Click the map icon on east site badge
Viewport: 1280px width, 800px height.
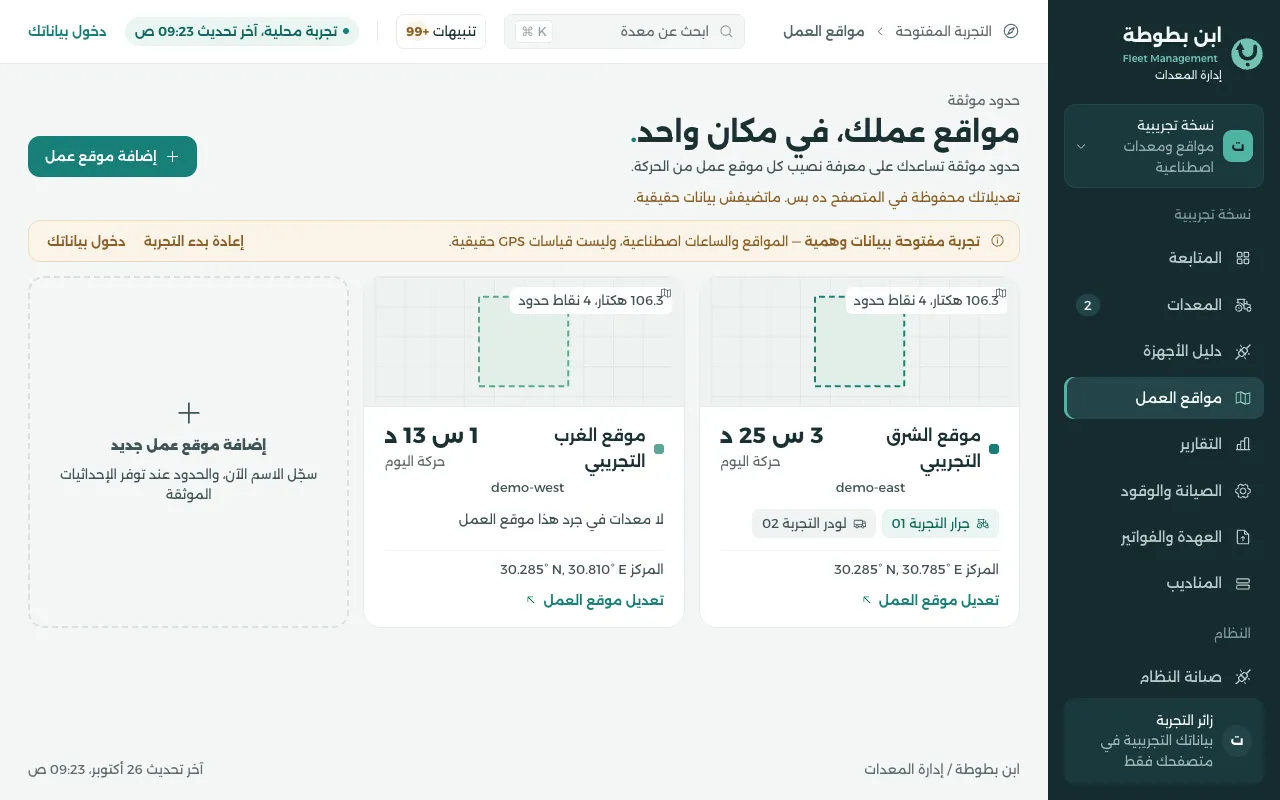(x=1001, y=293)
